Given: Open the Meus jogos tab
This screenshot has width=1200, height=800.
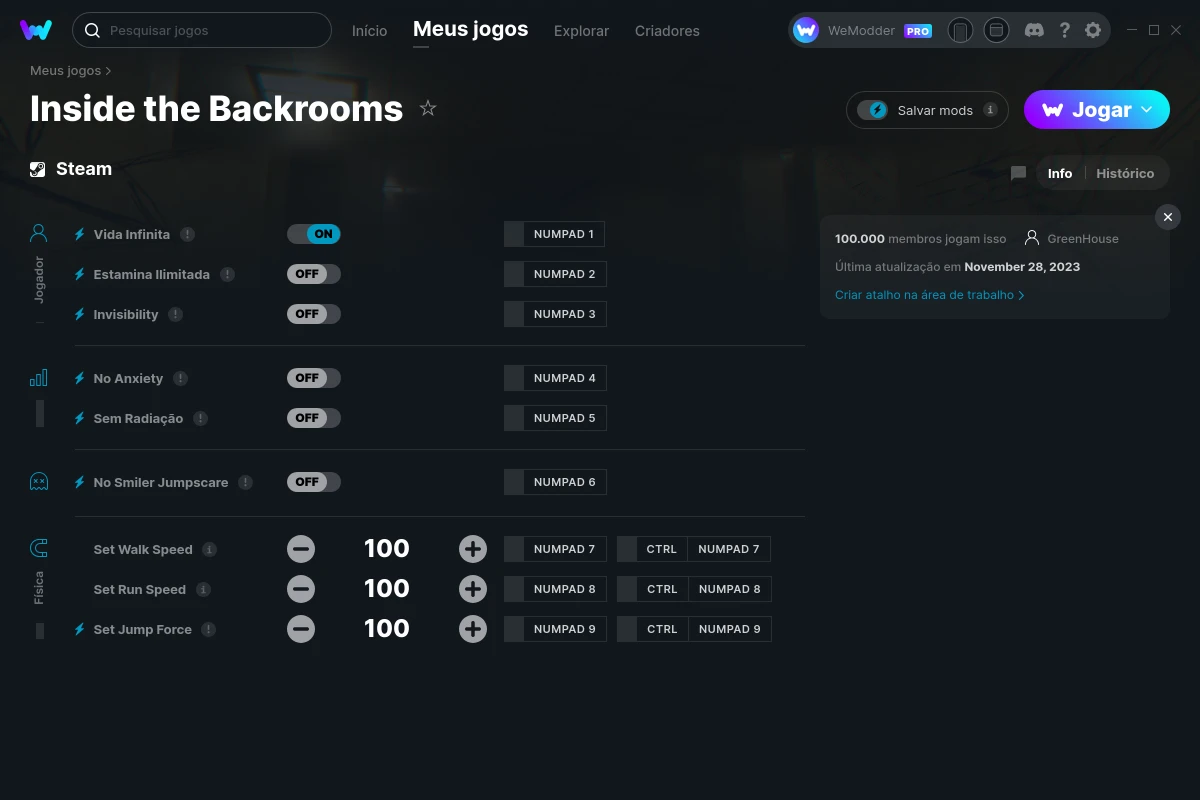Looking at the screenshot, I should click(470, 29).
